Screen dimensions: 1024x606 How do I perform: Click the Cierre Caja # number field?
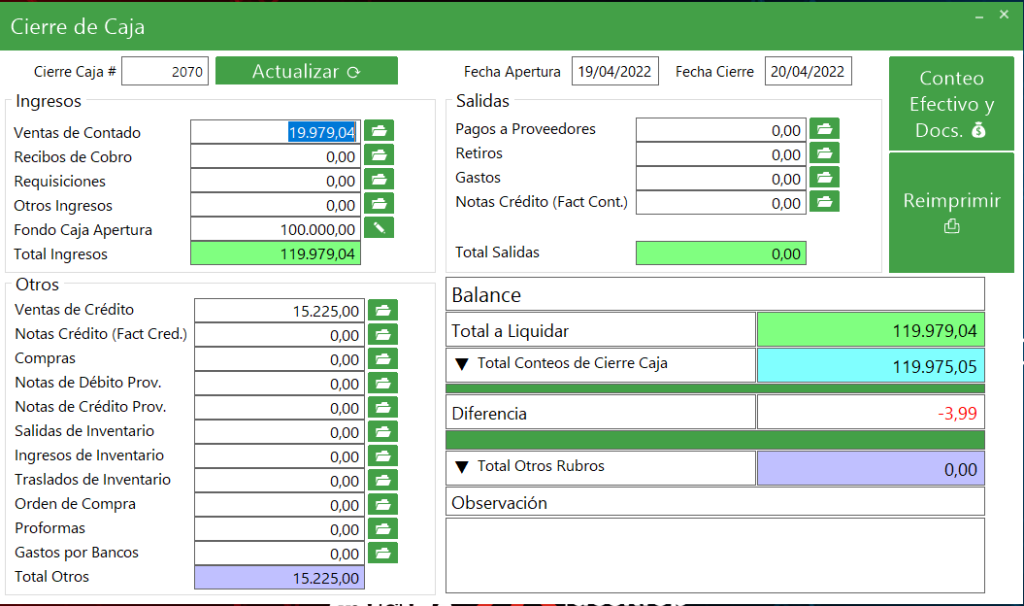pyautogui.click(x=165, y=72)
